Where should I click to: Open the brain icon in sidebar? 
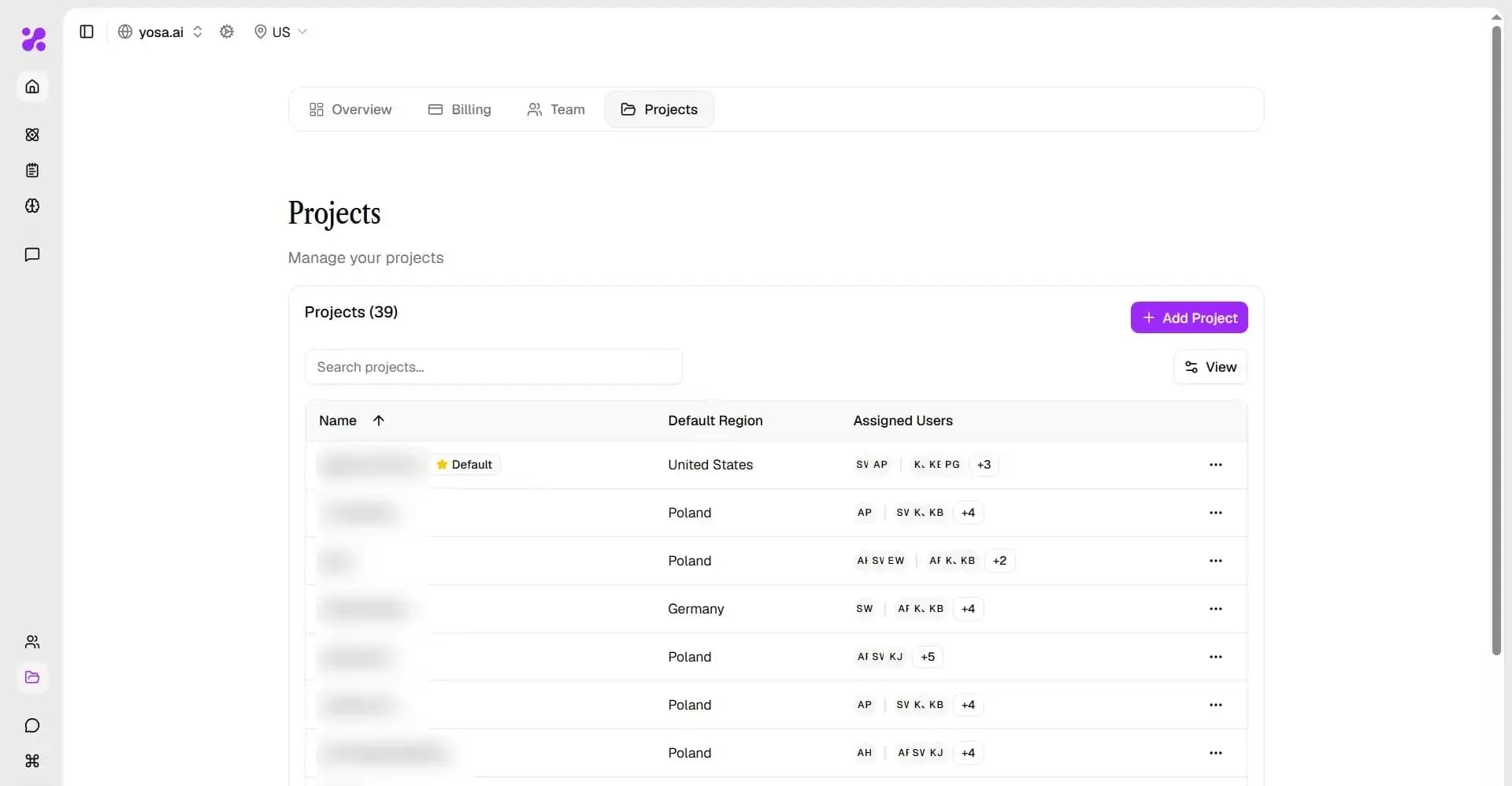[32, 206]
